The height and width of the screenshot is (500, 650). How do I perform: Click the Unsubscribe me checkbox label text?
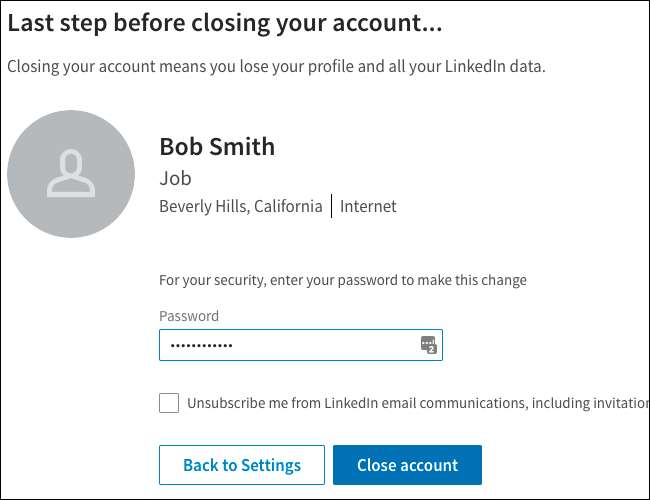click(400, 403)
